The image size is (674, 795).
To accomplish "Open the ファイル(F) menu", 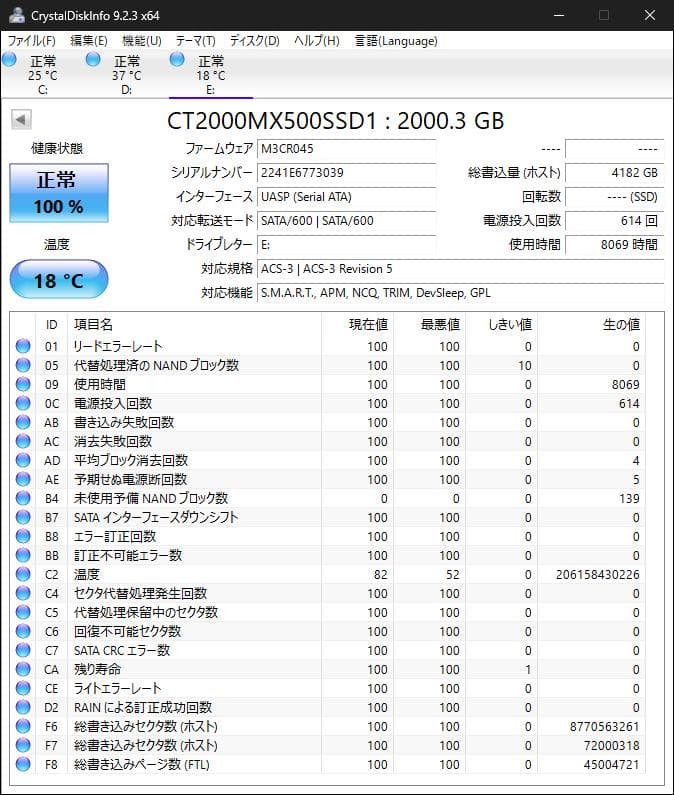I will (31, 41).
